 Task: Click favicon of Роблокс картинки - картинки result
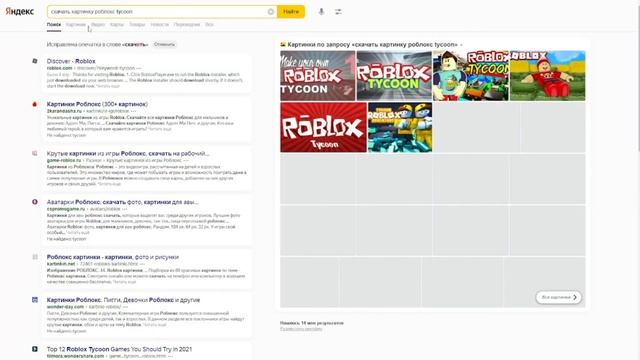coord(35,257)
